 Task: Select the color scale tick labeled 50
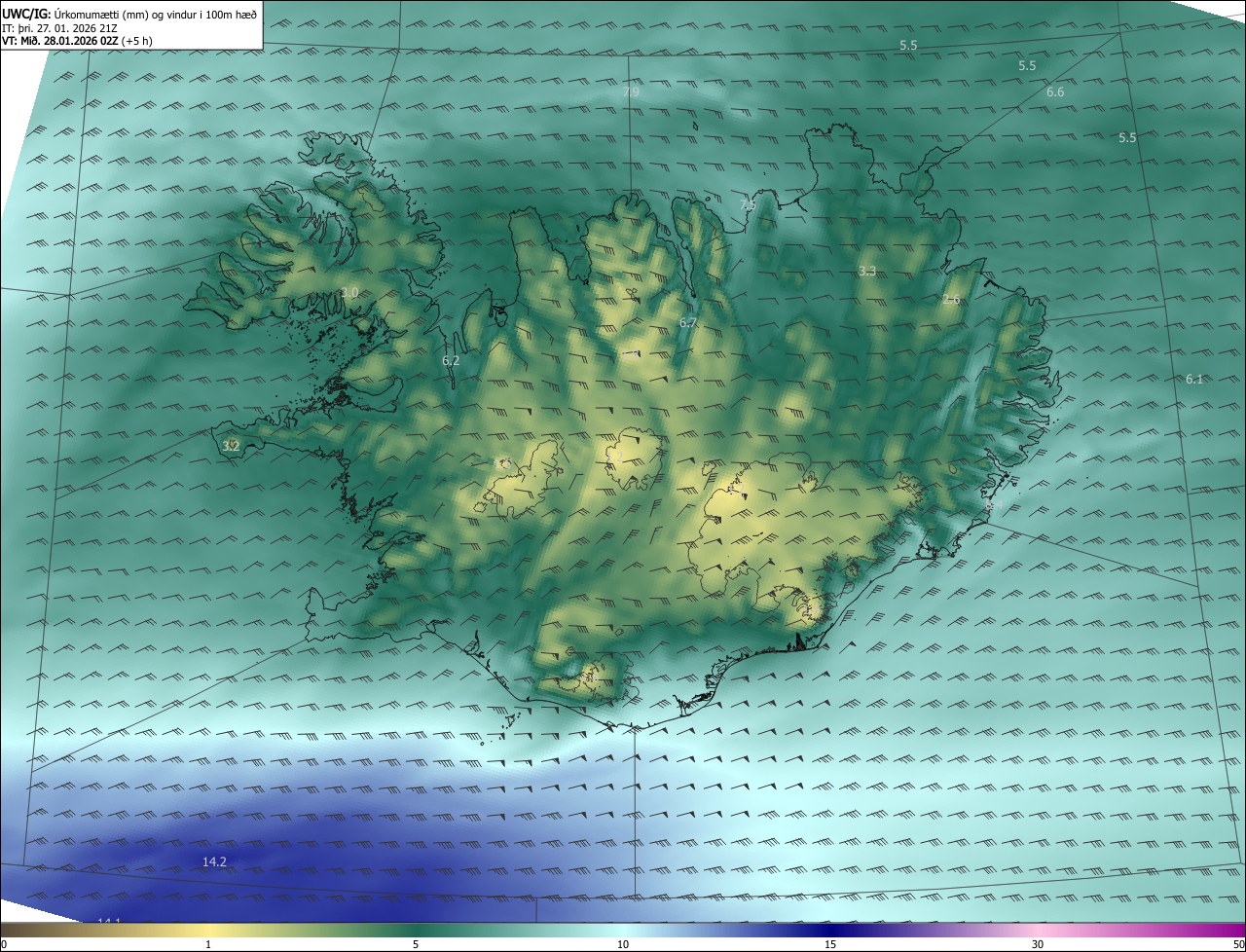[1238, 944]
